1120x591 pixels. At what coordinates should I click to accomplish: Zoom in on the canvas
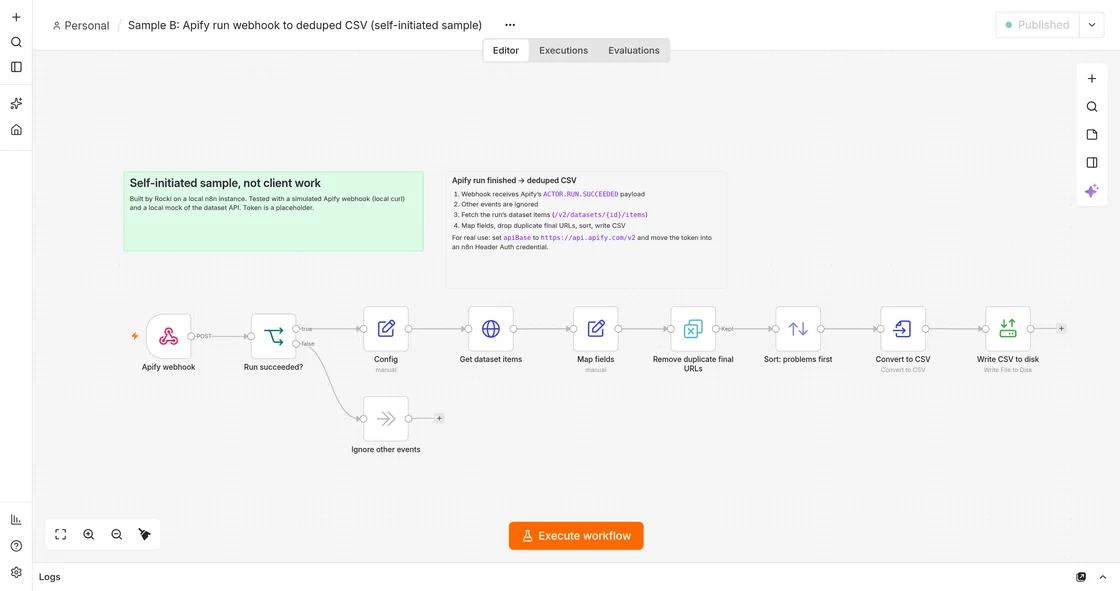click(89, 535)
